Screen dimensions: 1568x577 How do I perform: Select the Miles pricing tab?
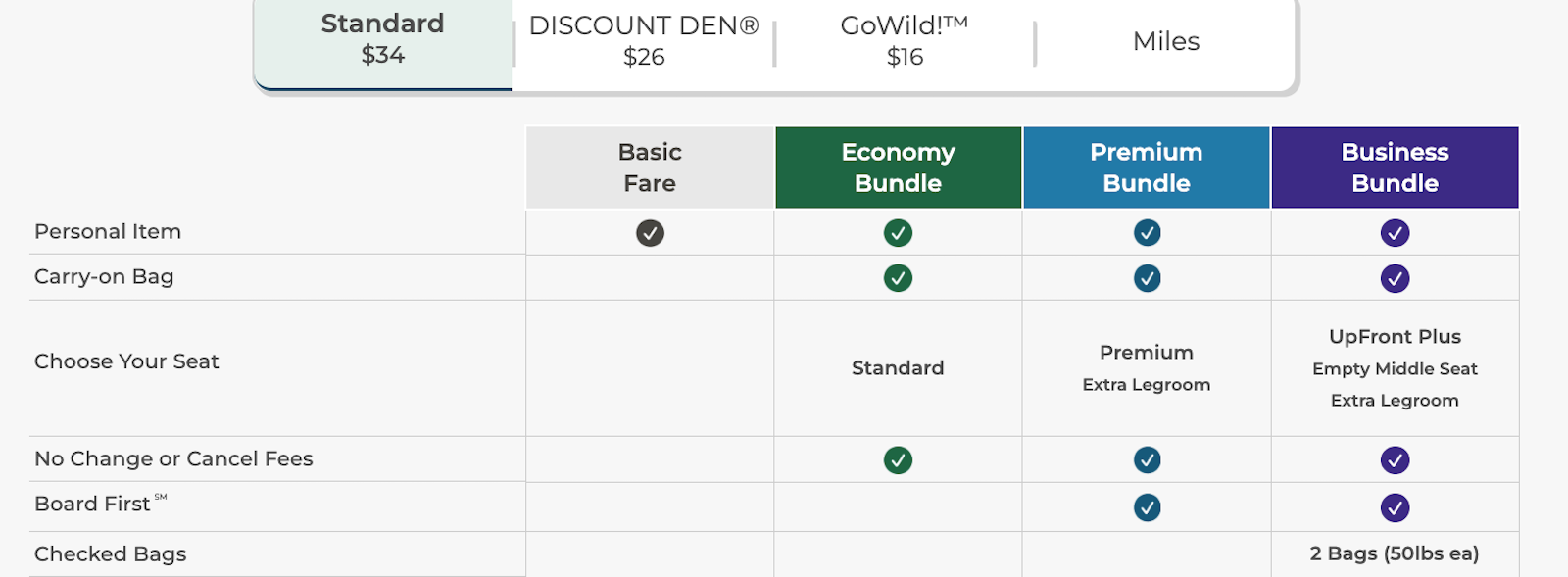click(x=1164, y=40)
